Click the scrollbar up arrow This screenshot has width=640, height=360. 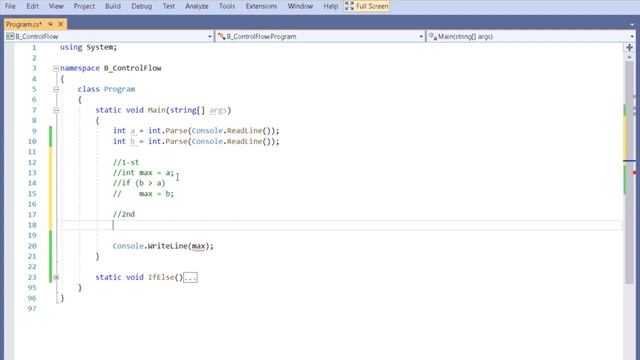tap(629, 57)
